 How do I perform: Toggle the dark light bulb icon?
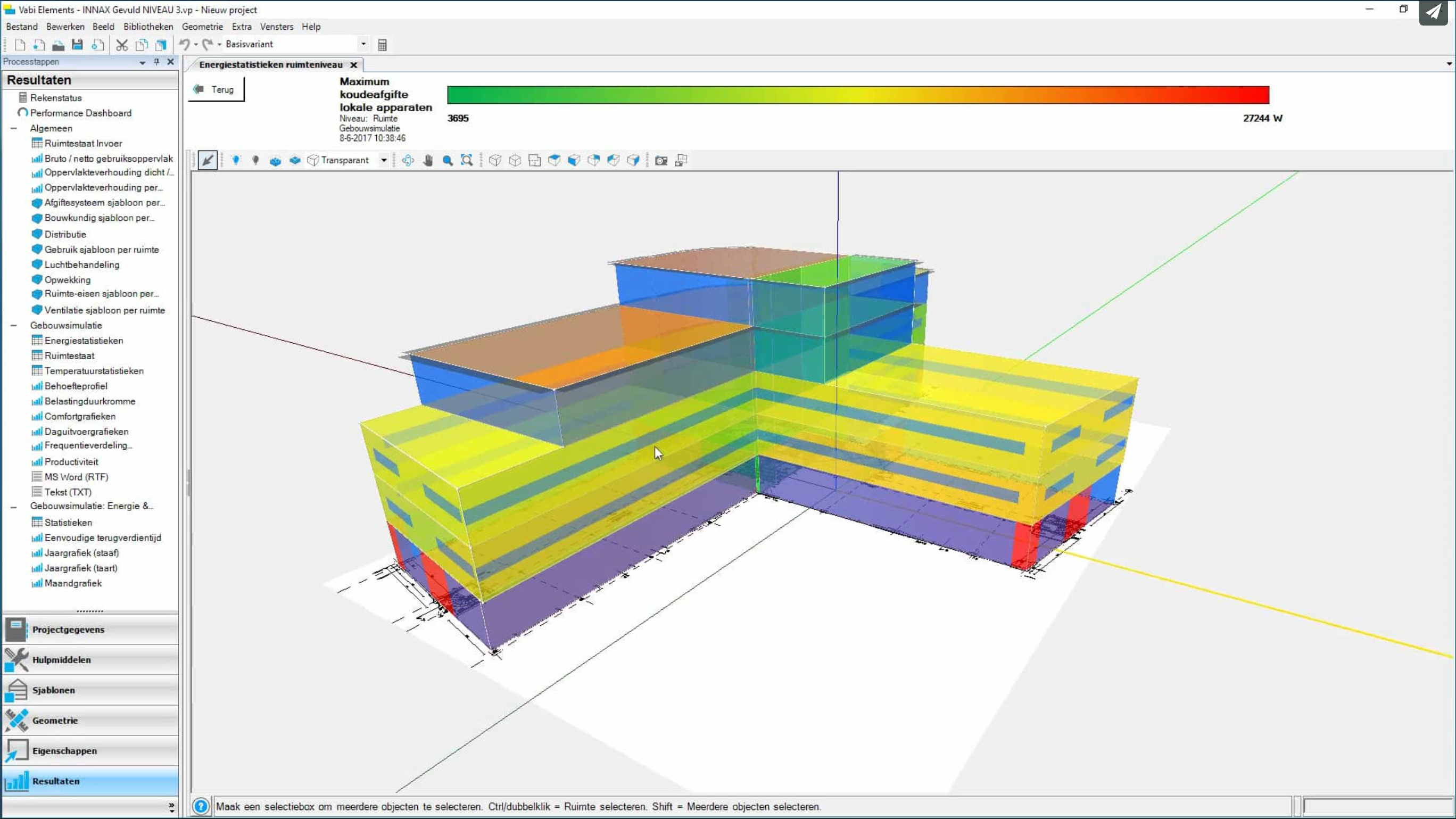pos(255,161)
